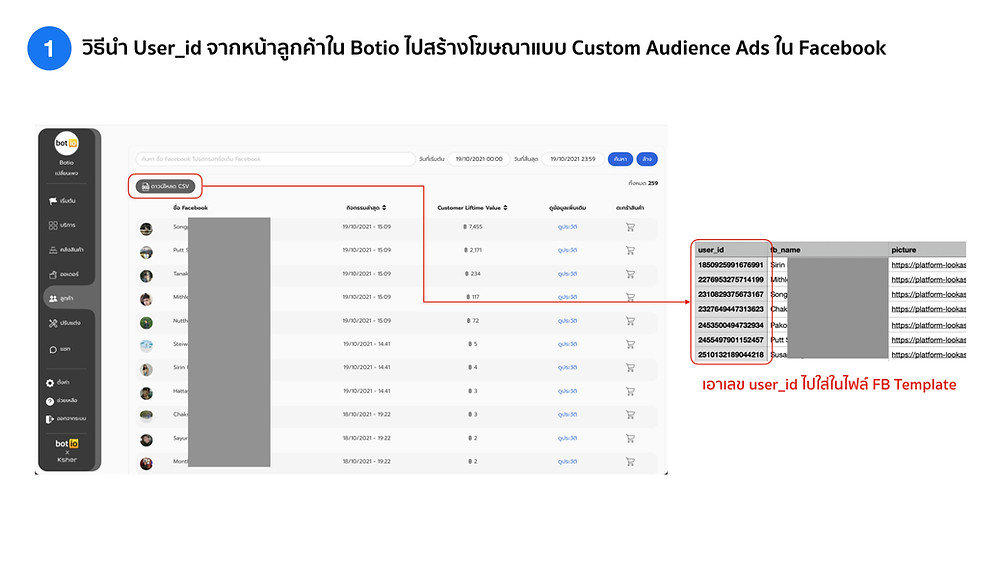
Task: Click cart icon in the ฿ 7,455 row
Action: pos(630,227)
